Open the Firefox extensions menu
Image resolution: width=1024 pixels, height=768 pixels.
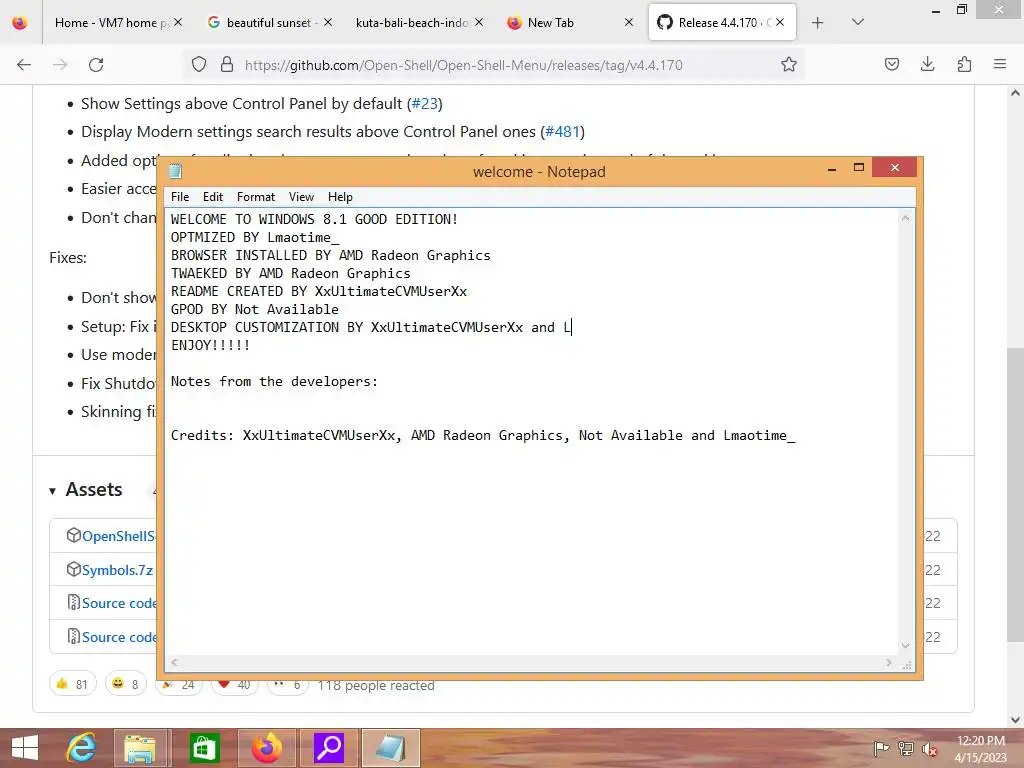click(964, 64)
